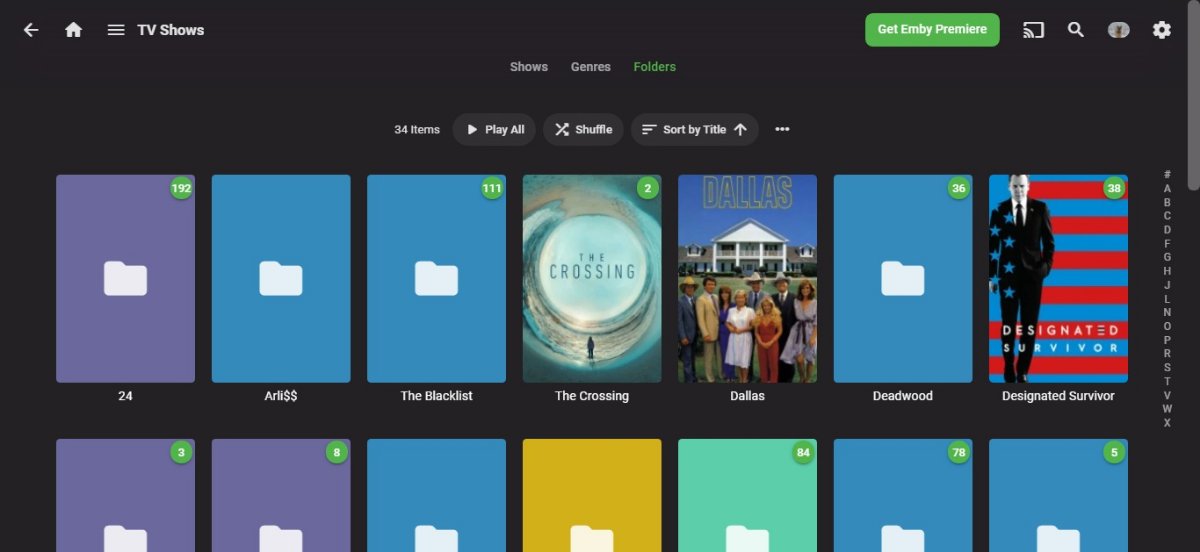This screenshot has width=1200, height=552.
Task: Open the teal folder card with badge 84
Action: [747, 495]
